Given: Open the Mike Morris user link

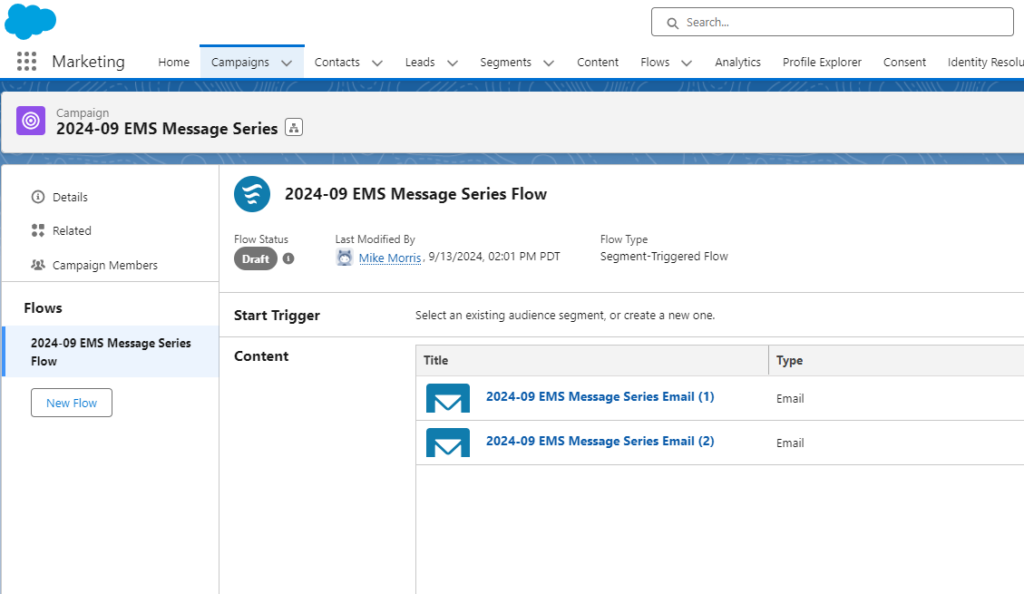Looking at the screenshot, I should 391,257.
